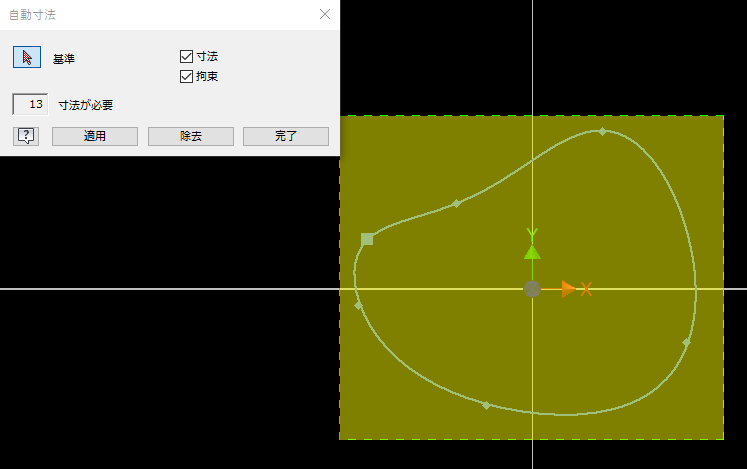Open help with the question mark icon
Screen dimensions: 747x469
(25, 136)
